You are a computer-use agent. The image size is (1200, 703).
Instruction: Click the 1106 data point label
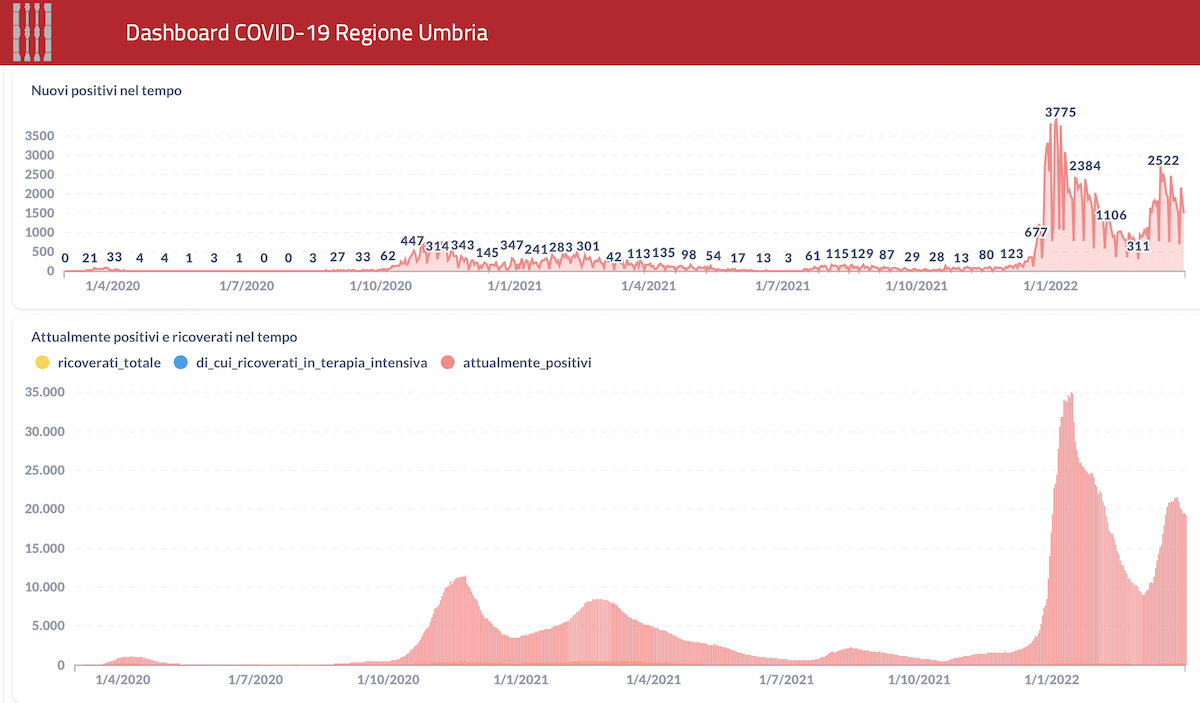pyautogui.click(x=1111, y=215)
